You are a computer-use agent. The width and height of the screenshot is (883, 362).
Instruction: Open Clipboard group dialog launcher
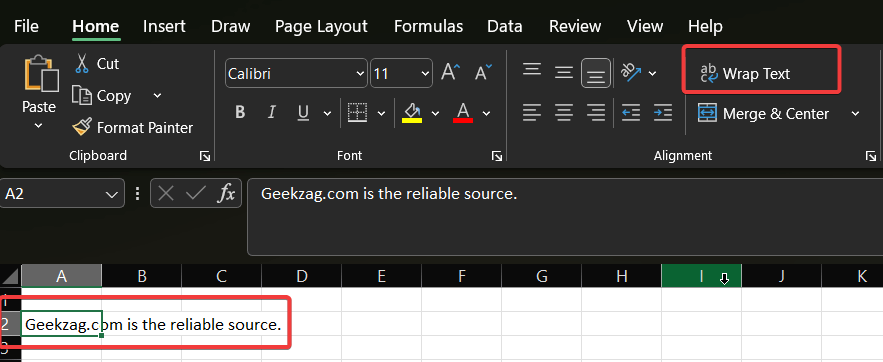[x=205, y=156]
